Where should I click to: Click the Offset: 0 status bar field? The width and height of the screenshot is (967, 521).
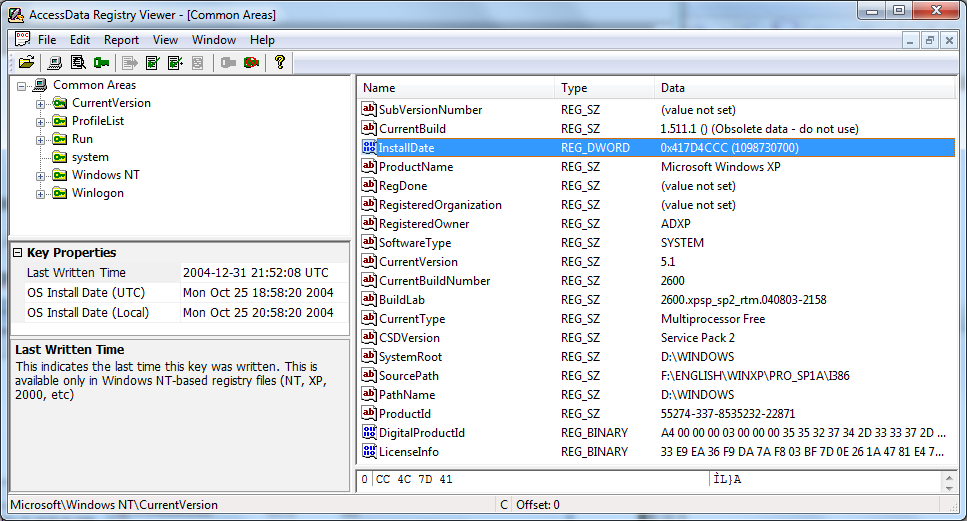pyautogui.click(x=538, y=504)
